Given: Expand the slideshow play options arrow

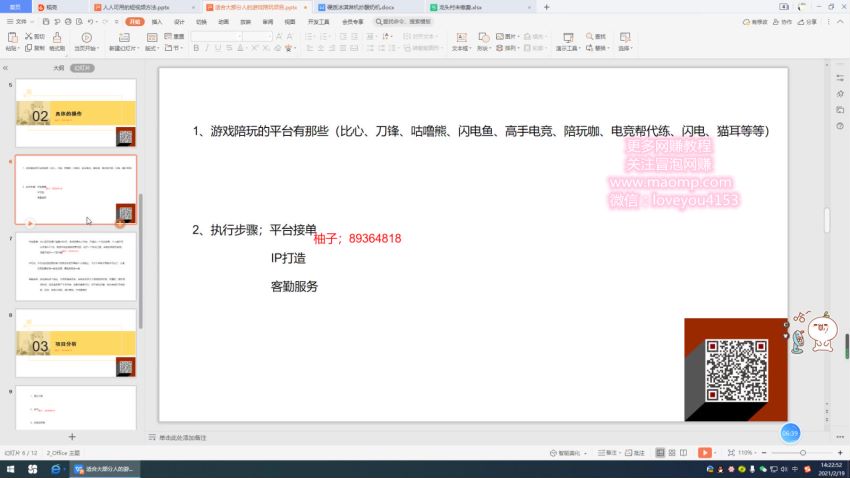Looking at the screenshot, I should (715, 453).
